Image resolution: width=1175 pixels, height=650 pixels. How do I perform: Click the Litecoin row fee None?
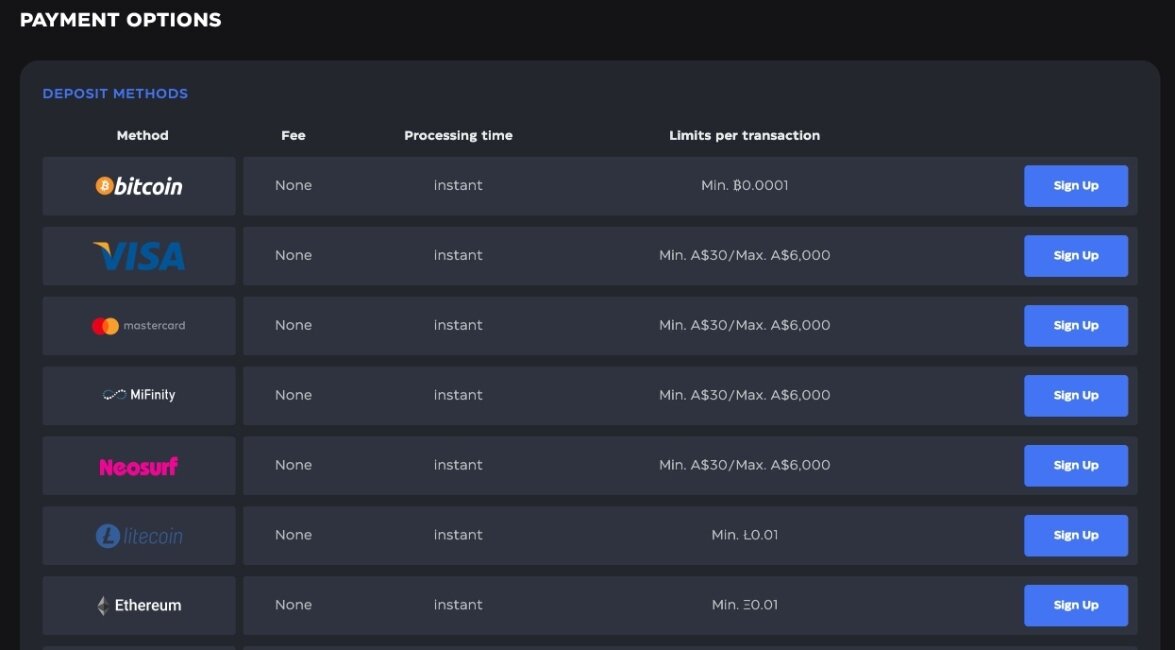(293, 535)
